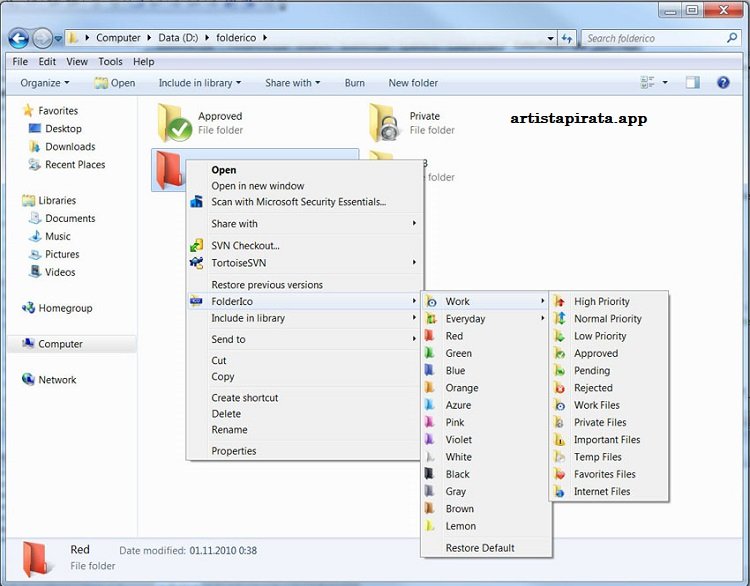Click the Open toolbar button

[x=115, y=83]
